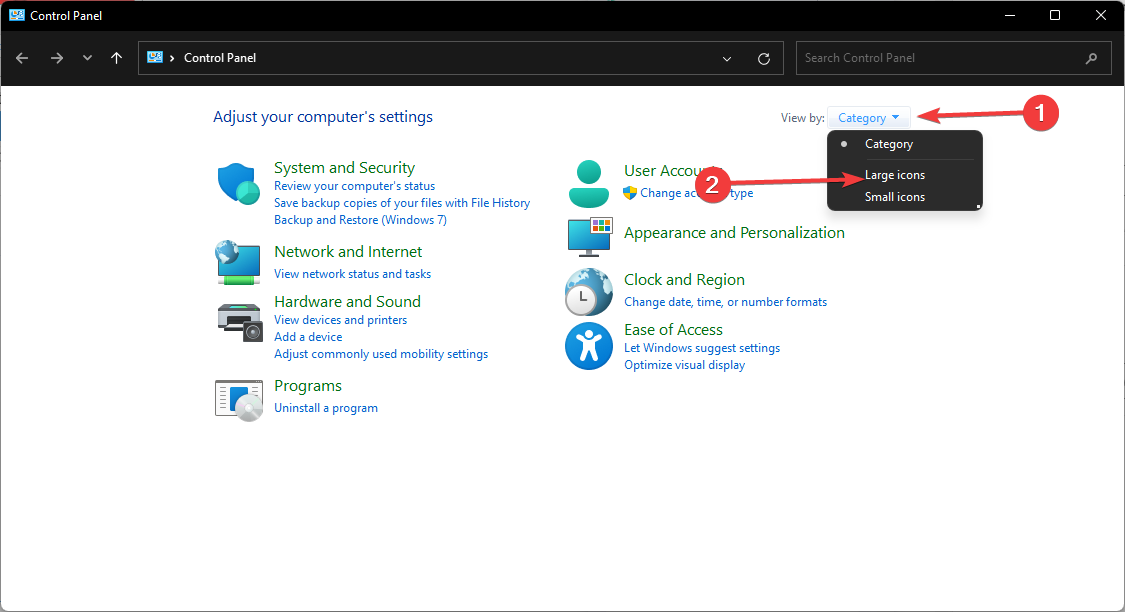
Task: Click Control Panel text in address bar
Action: pyautogui.click(x=220, y=58)
